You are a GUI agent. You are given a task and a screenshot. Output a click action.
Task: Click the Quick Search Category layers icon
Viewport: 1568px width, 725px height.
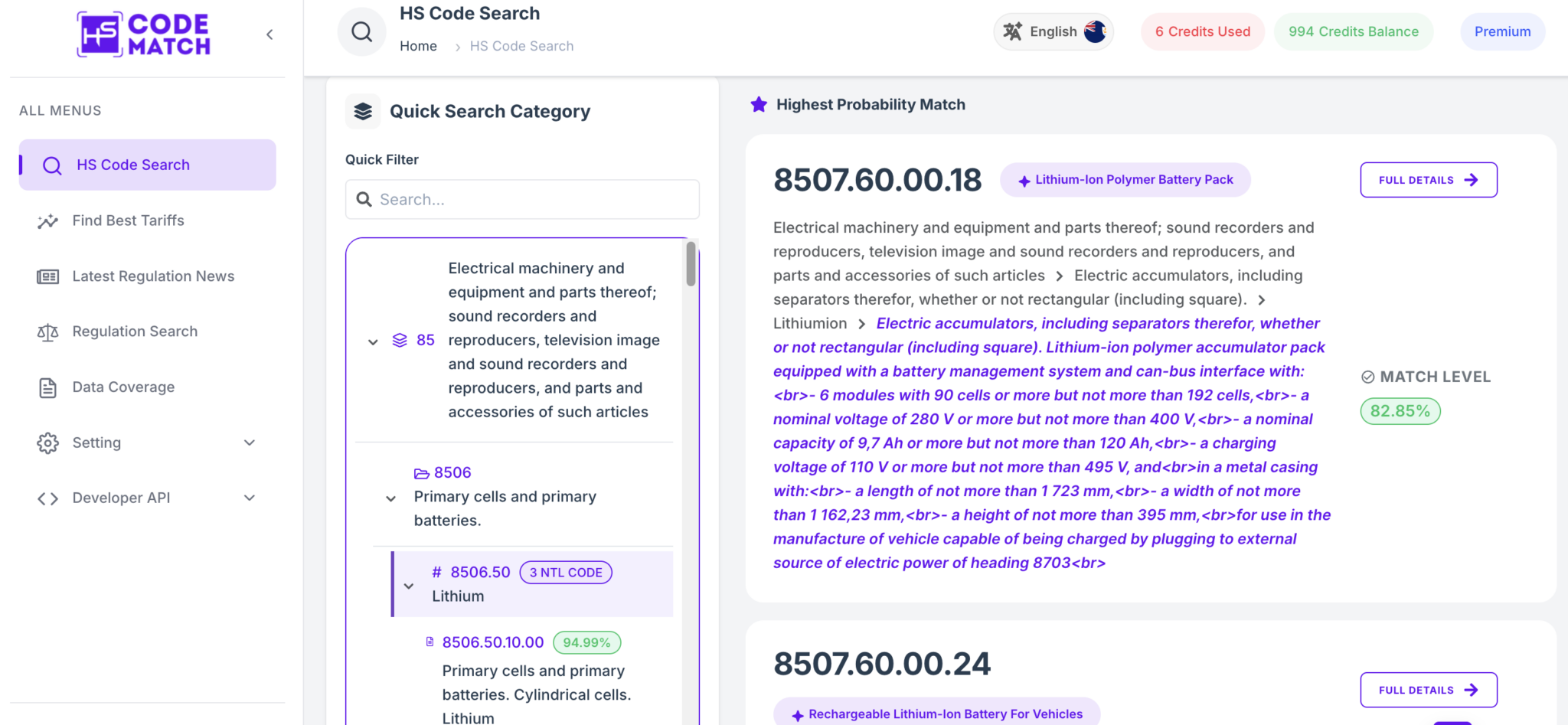363,112
